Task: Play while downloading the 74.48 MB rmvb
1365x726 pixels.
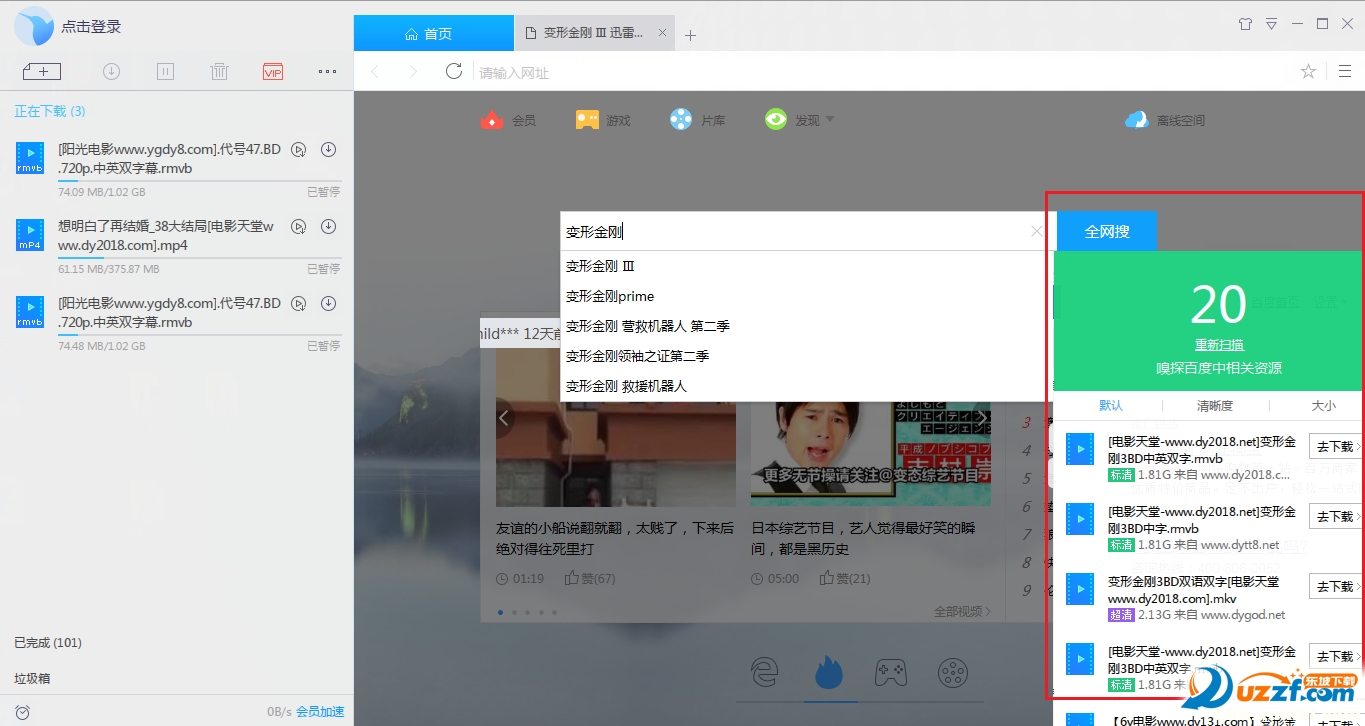Action: (x=298, y=304)
